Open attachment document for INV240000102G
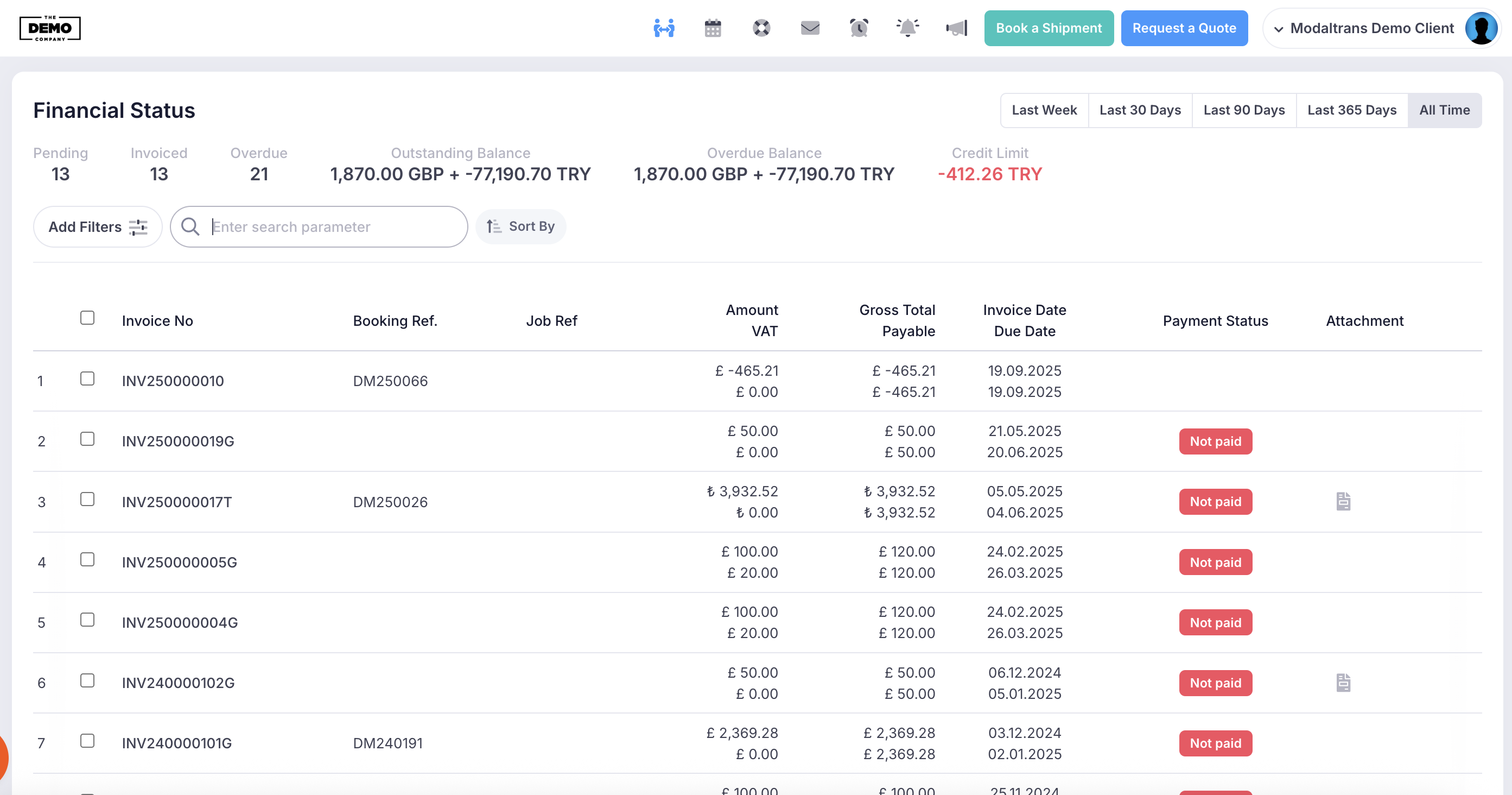 [1343, 683]
